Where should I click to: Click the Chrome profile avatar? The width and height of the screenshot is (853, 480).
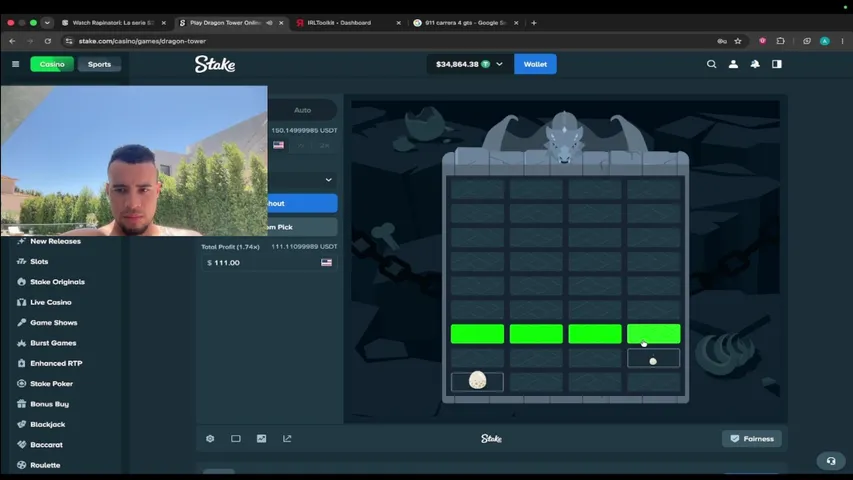825,41
